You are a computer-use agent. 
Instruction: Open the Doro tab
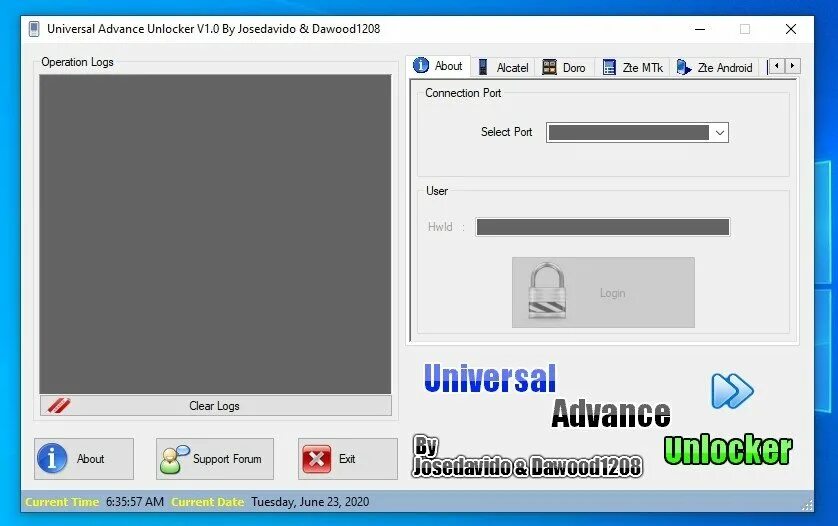point(564,67)
